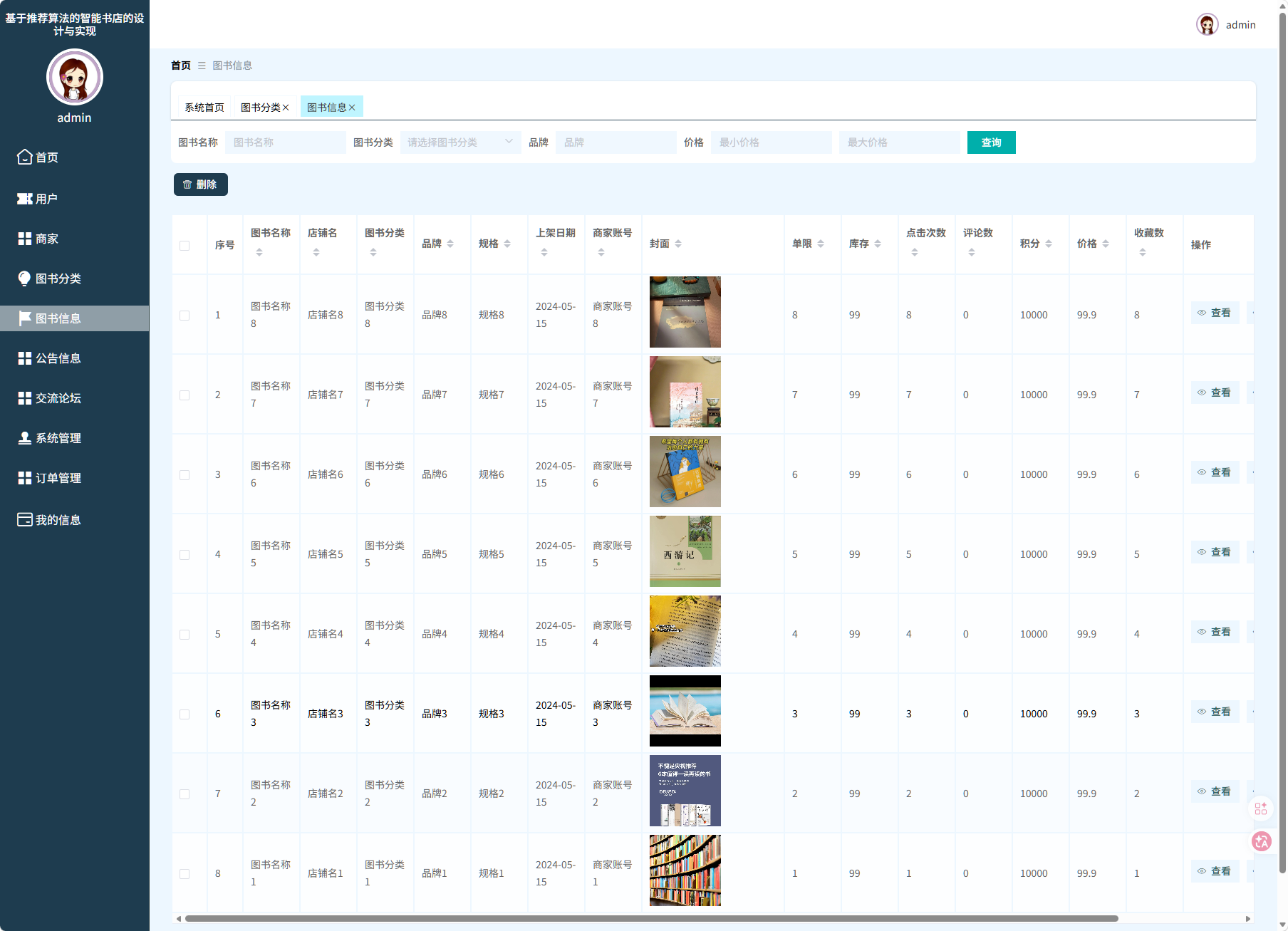Open the bookshelf cover thumbnail in row 8
Viewport: 1288px width, 931px height.
coord(685,870)
